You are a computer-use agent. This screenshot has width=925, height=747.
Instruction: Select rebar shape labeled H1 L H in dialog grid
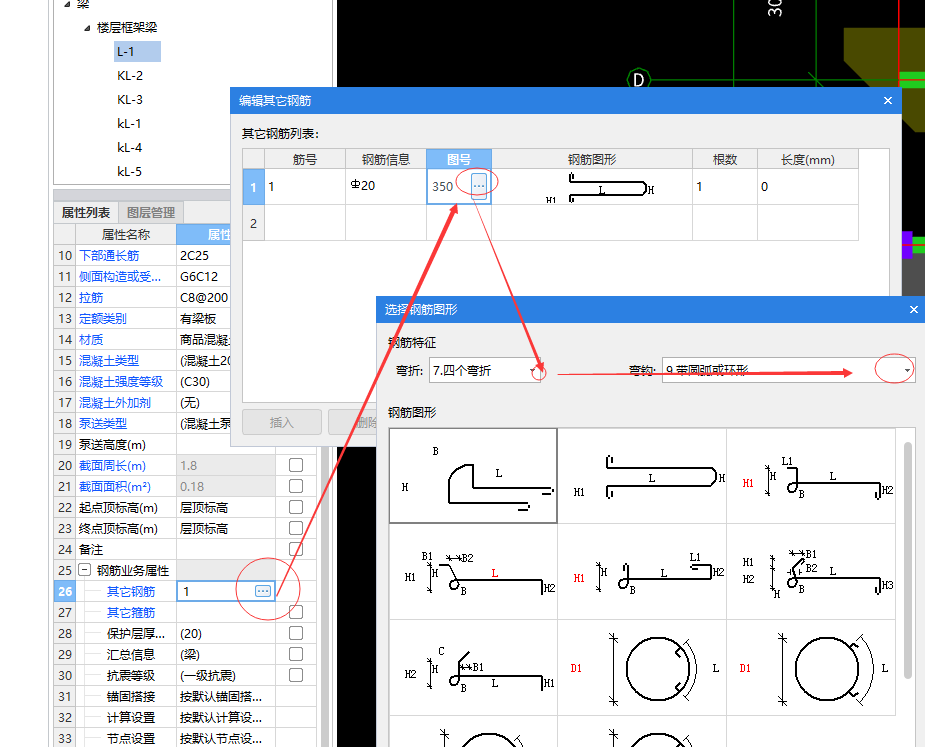click(642, 476)
